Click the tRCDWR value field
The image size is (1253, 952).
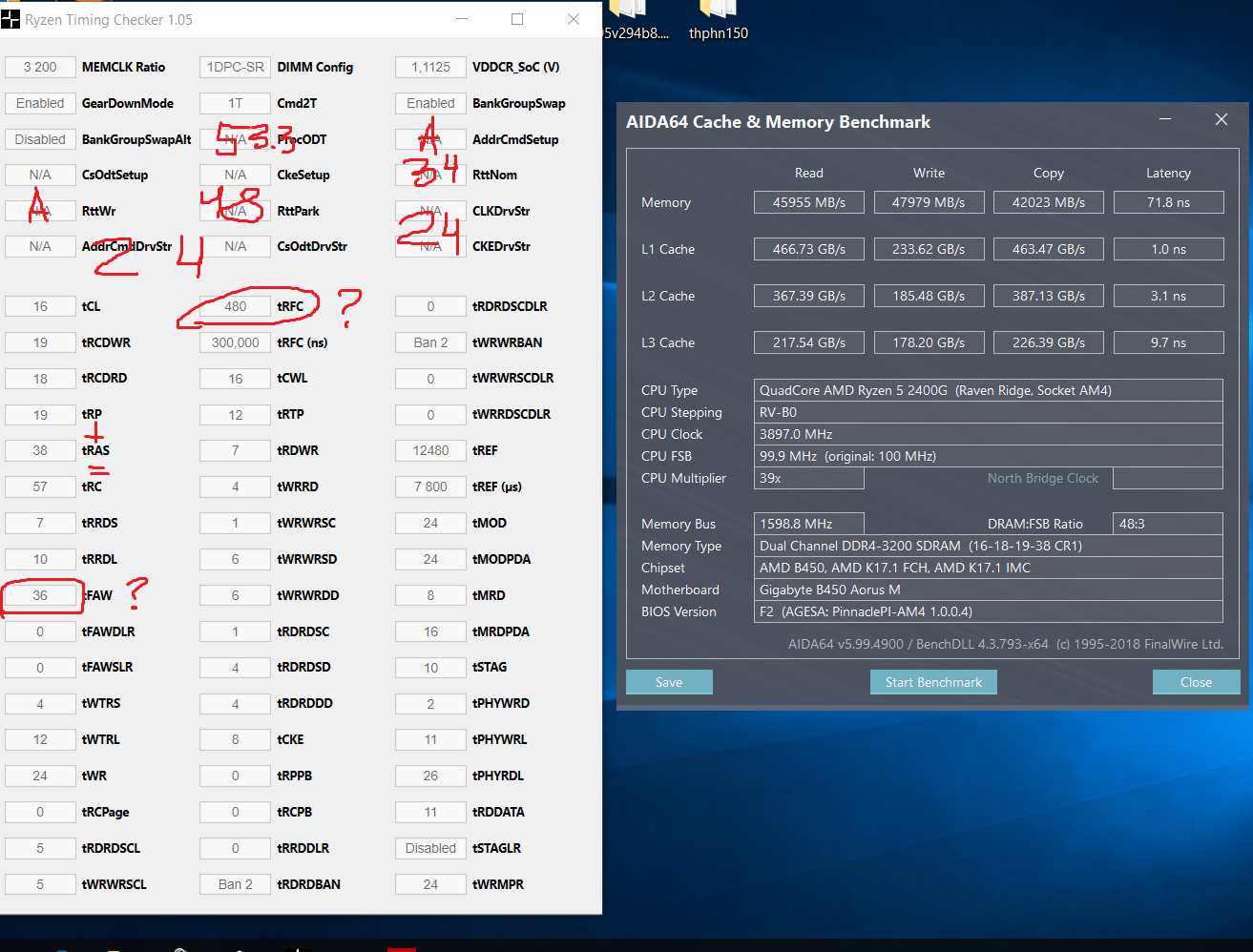pos(40,342)
